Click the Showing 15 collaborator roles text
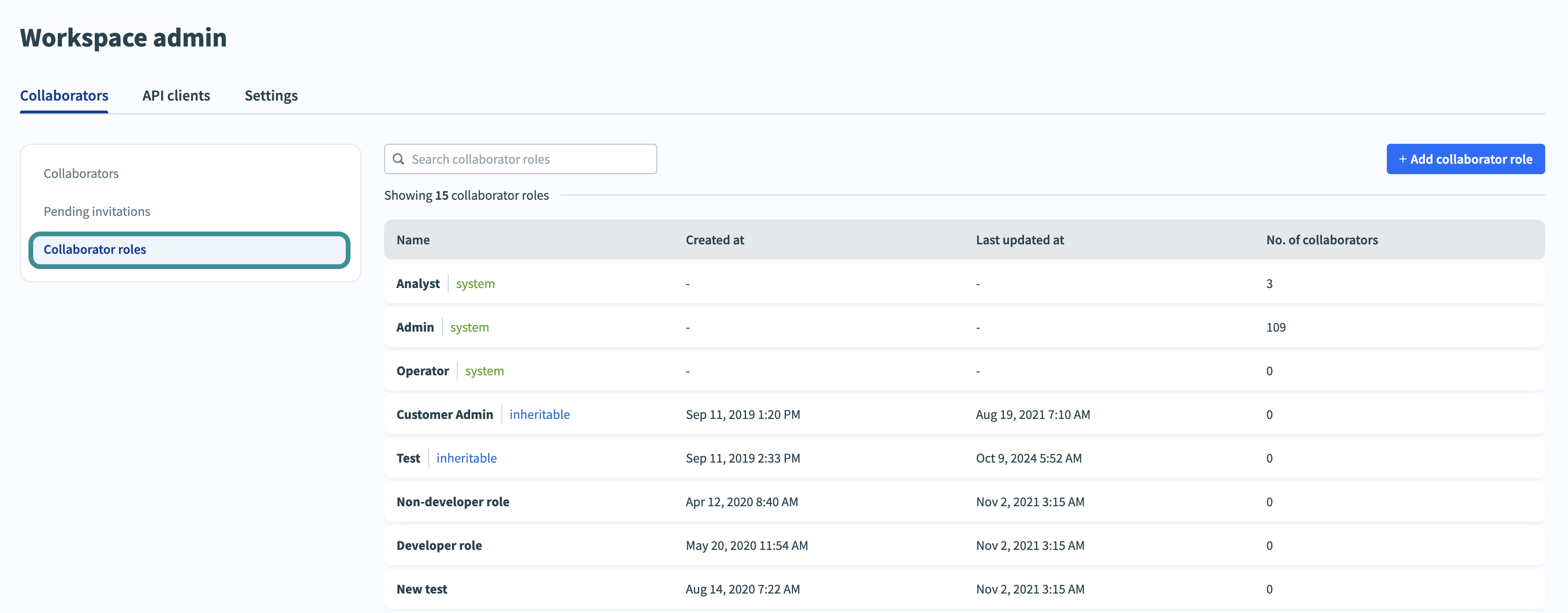This screenshot has height=613, width=1568. [466, 195]
